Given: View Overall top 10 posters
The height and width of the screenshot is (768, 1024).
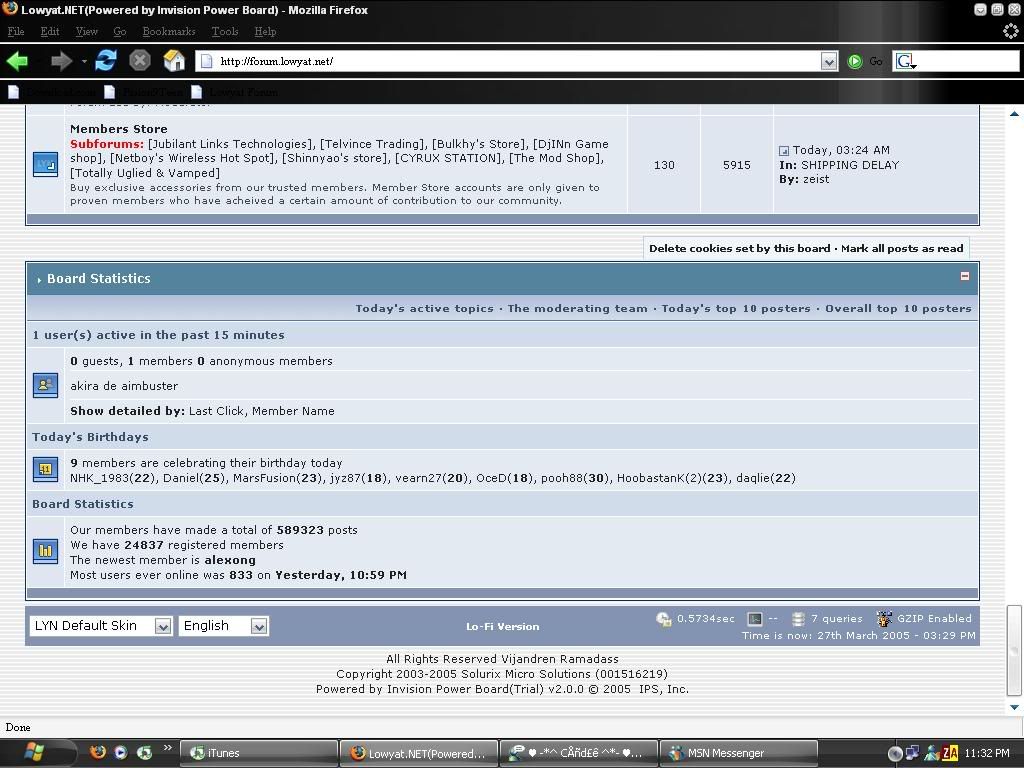Looking at the screenshot, I should point(898,308).
